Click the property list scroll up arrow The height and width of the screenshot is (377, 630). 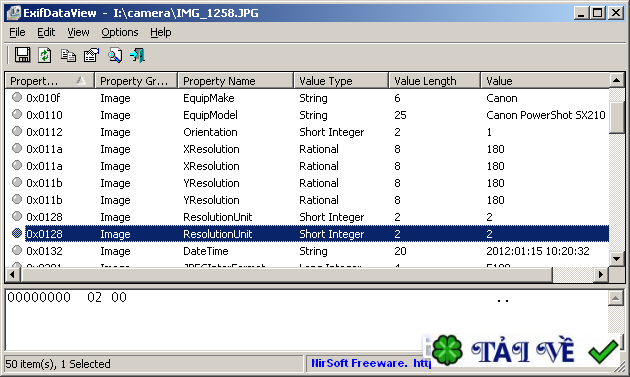pos(616,80)
